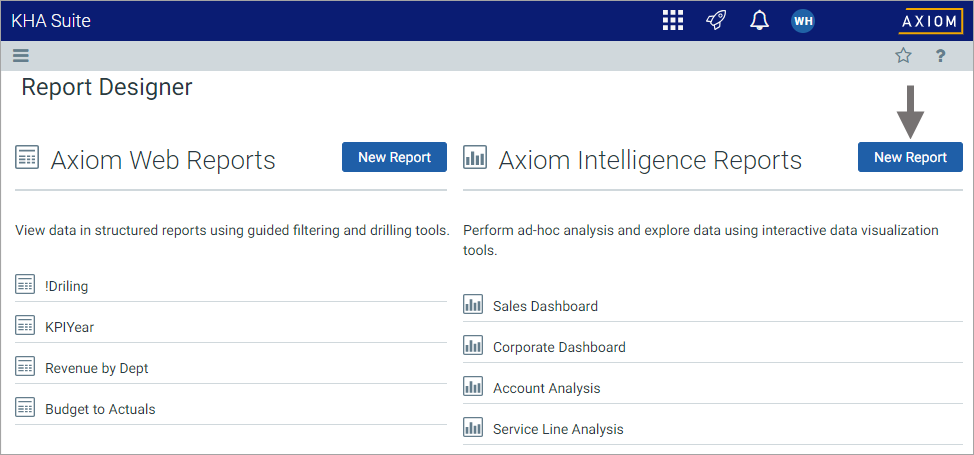Click the table icon beside !Driling

[x=25, y=285]
